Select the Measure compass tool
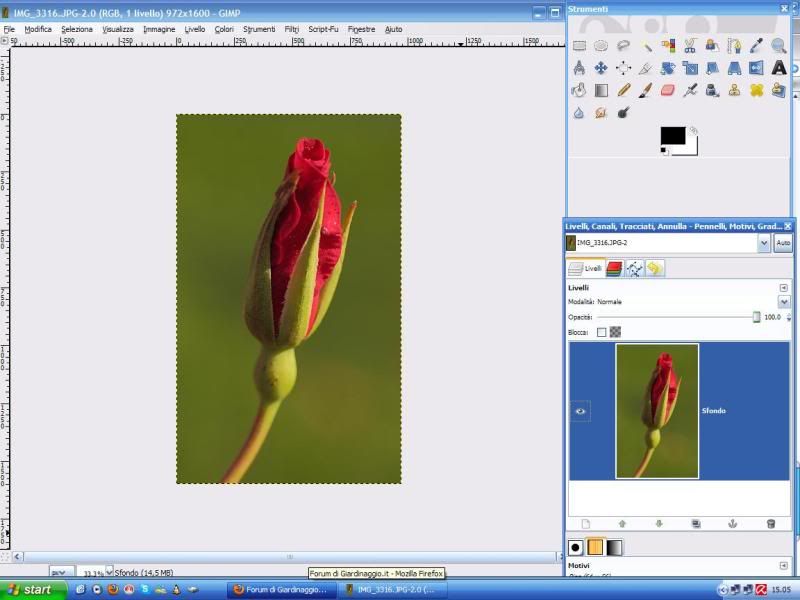 (x=579, y=68)
